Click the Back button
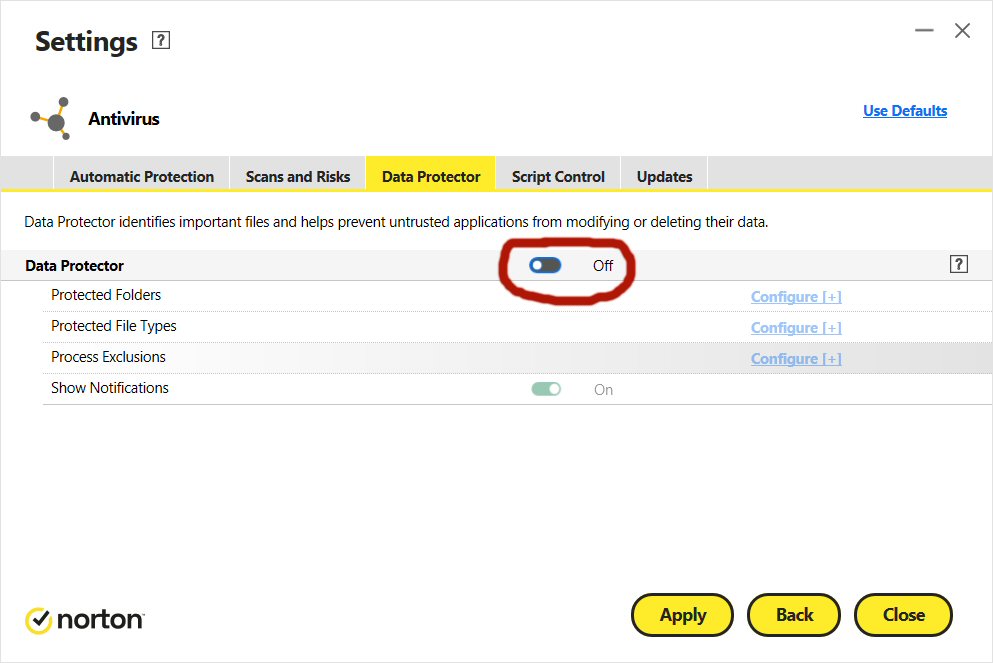Image resolution: width=993 pixels, height=663 pixels. [x=794, y=615]
